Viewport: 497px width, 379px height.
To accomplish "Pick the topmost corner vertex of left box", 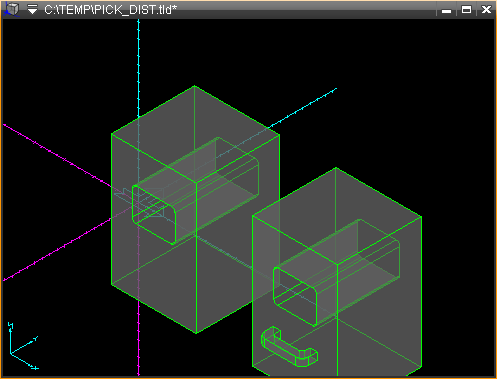I will [195, 86].
